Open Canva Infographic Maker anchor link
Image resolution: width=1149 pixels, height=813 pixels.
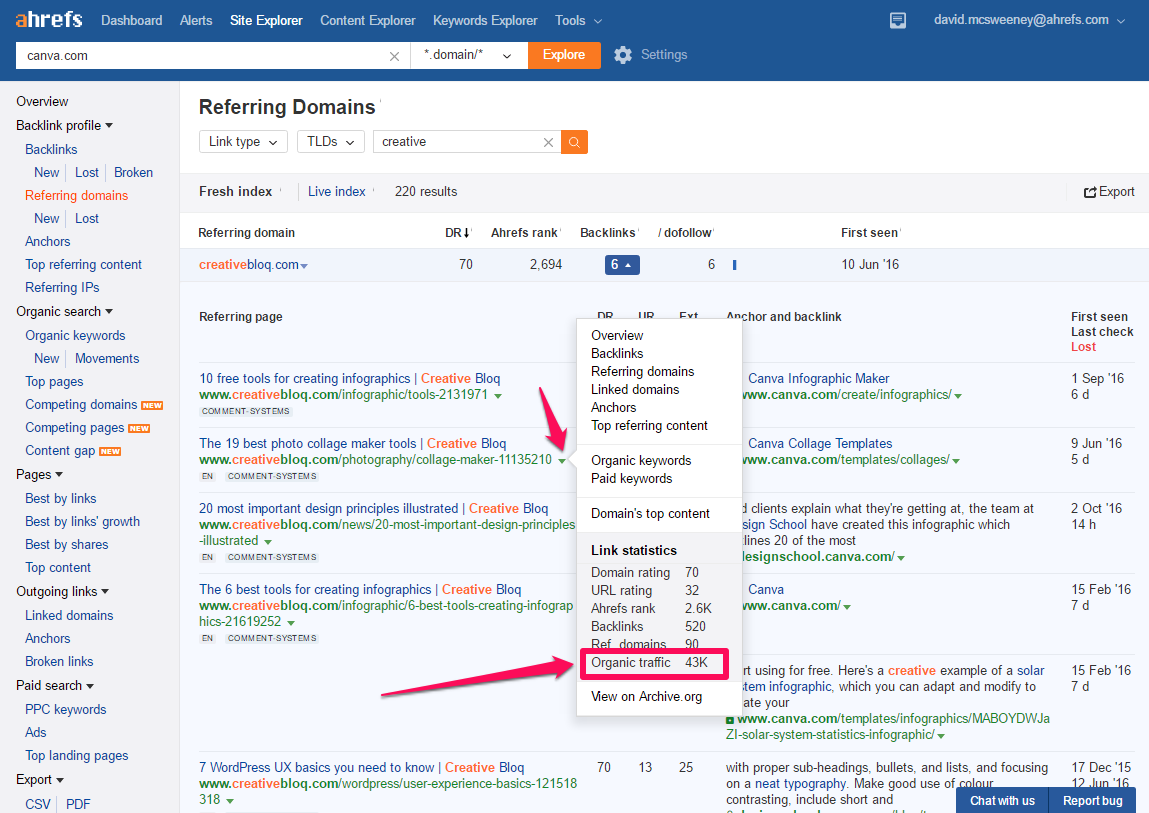coord(819,379)
